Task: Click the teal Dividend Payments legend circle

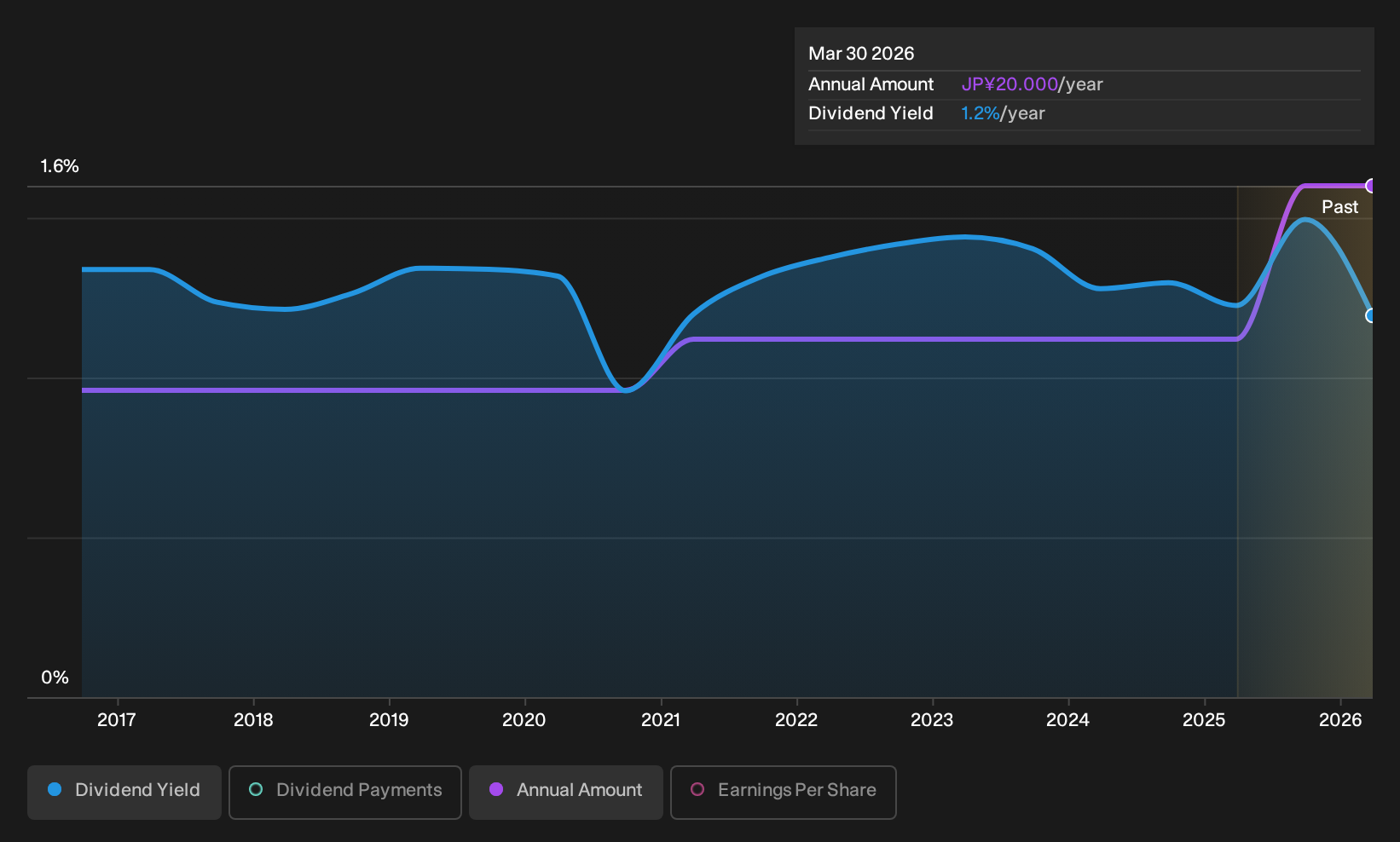Action: click(x=256, y=789)
